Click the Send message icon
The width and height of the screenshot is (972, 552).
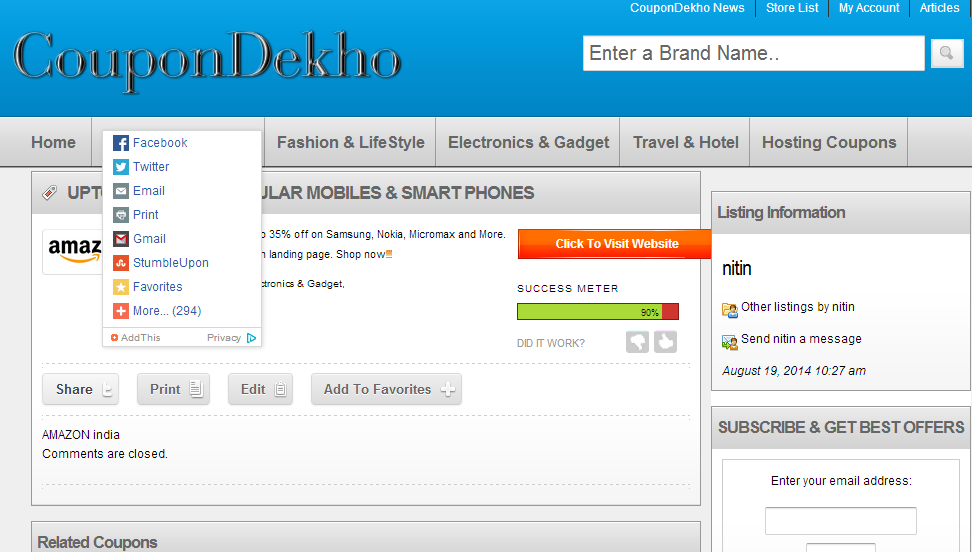tap(730, 342)
